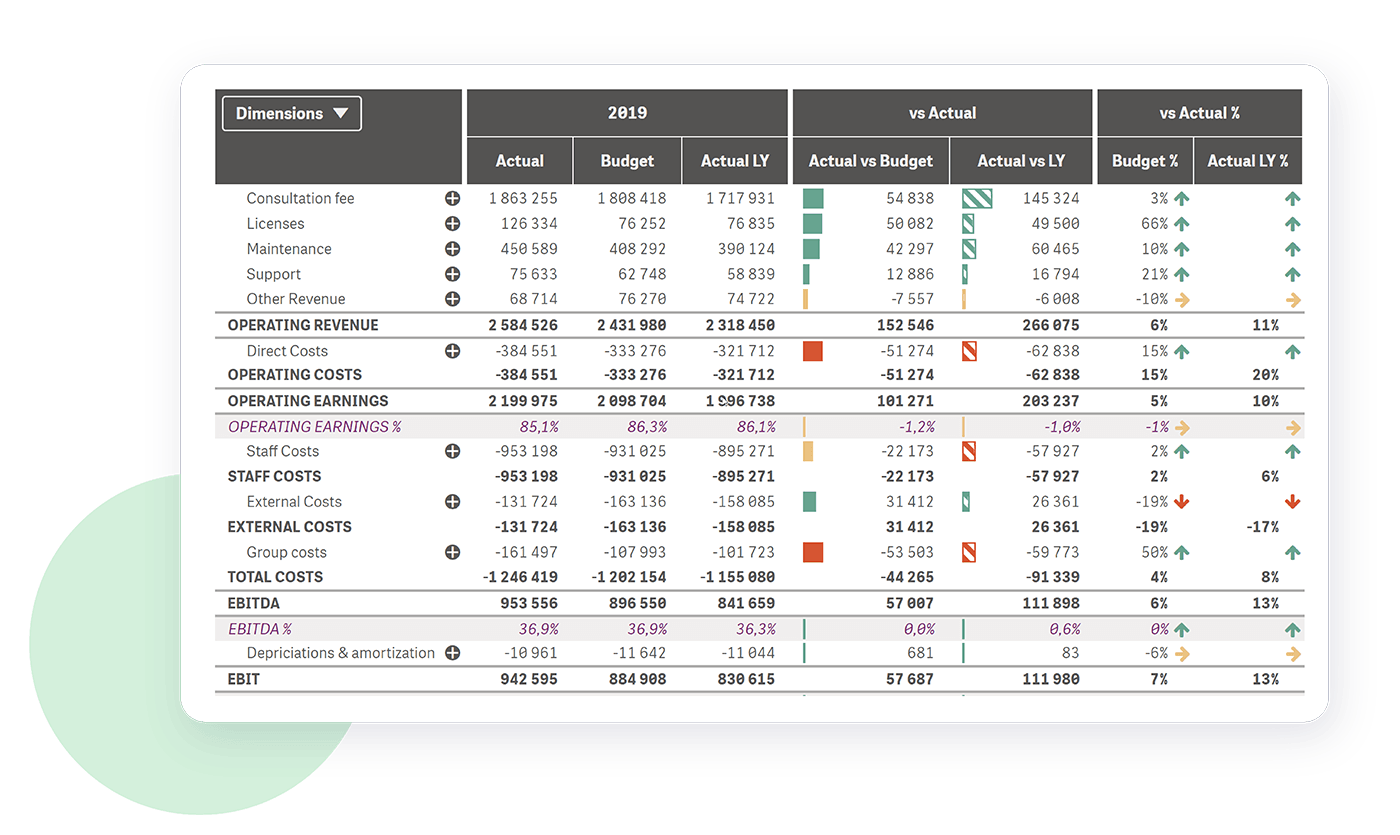Click striped green bar for Consultation fee vs LY
The height and width of the screenshot is (835, 1400).
(977, 199)
